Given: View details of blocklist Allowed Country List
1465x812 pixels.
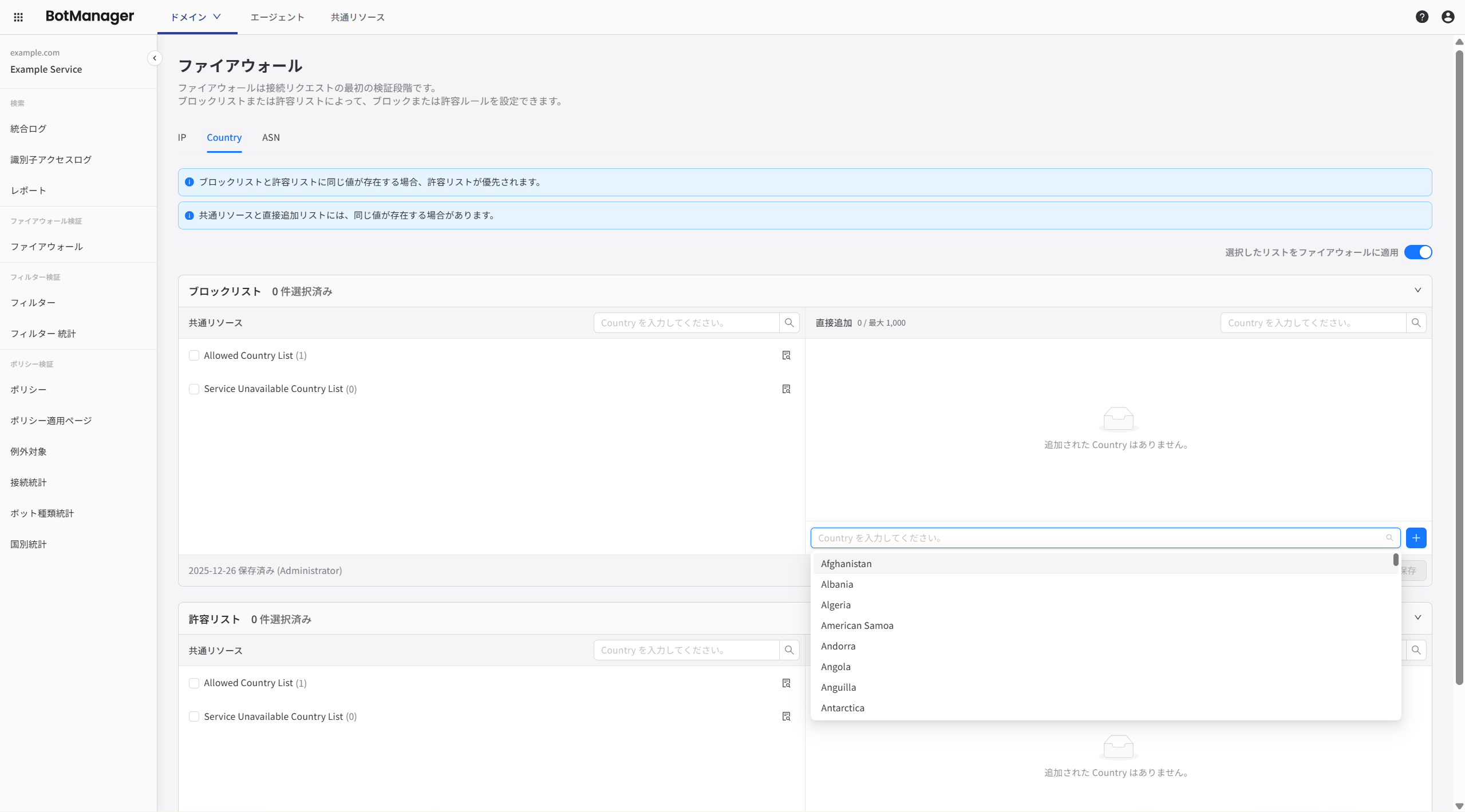Looking at the screenshot, I should coord(786,355).
